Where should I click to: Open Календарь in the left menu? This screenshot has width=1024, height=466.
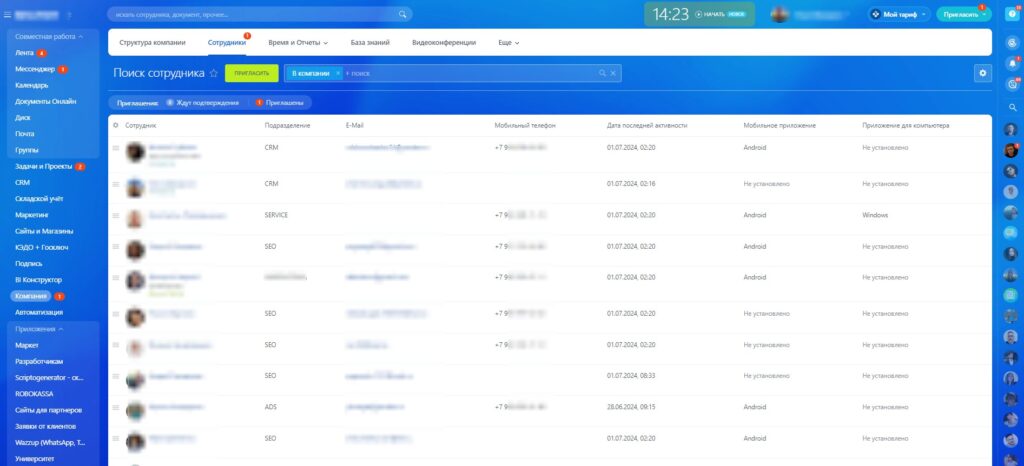coord(31,85)
